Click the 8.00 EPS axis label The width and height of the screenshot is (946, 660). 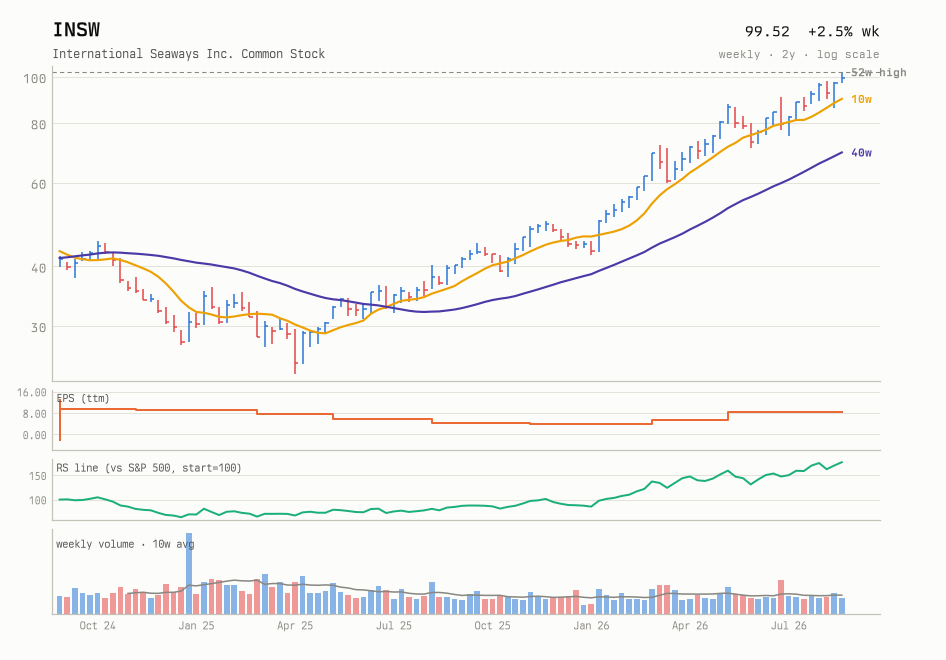tap(34, 414)
